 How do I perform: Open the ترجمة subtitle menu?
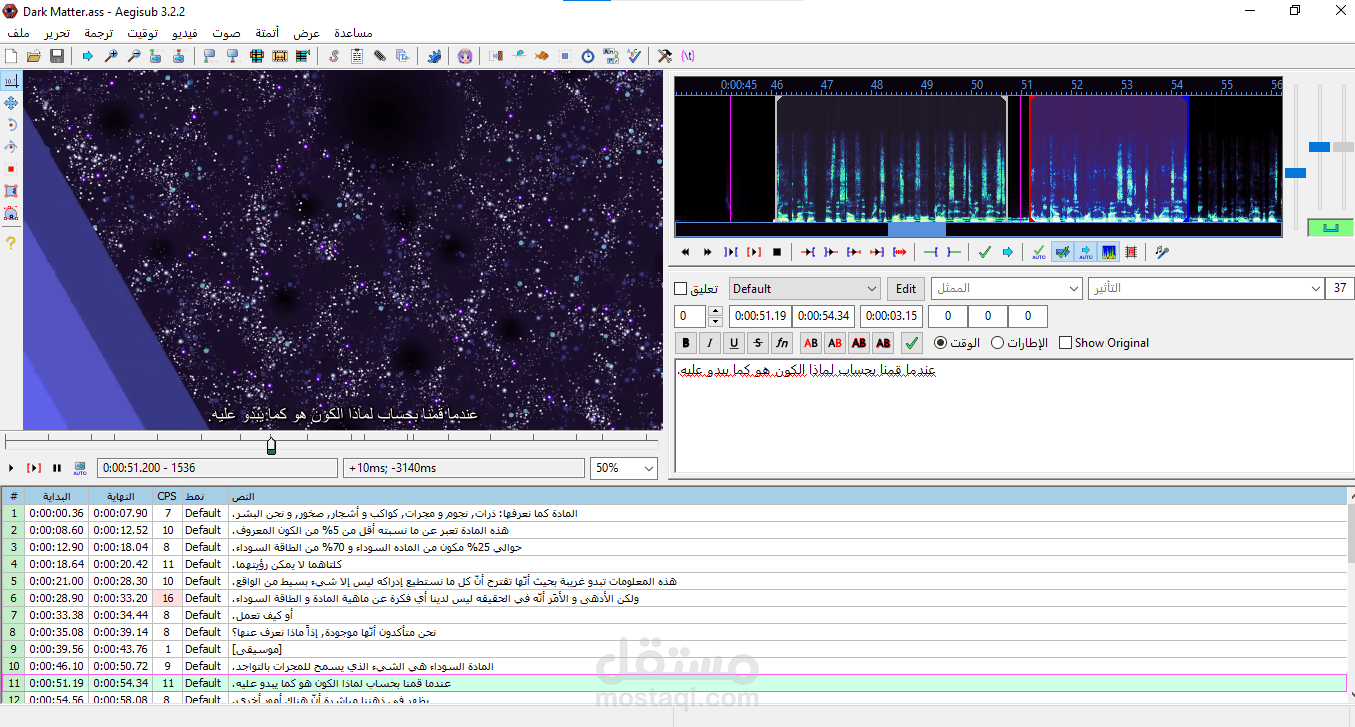[98, 33]
